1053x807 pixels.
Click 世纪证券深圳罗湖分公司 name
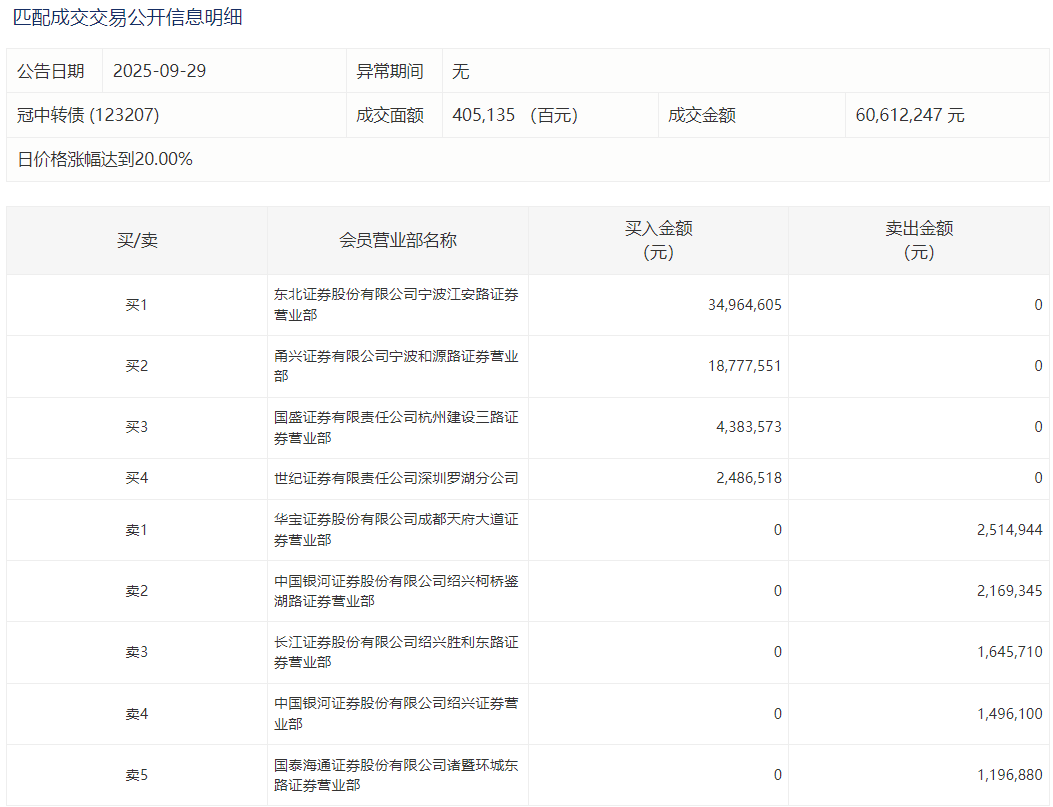click(396, 478)
